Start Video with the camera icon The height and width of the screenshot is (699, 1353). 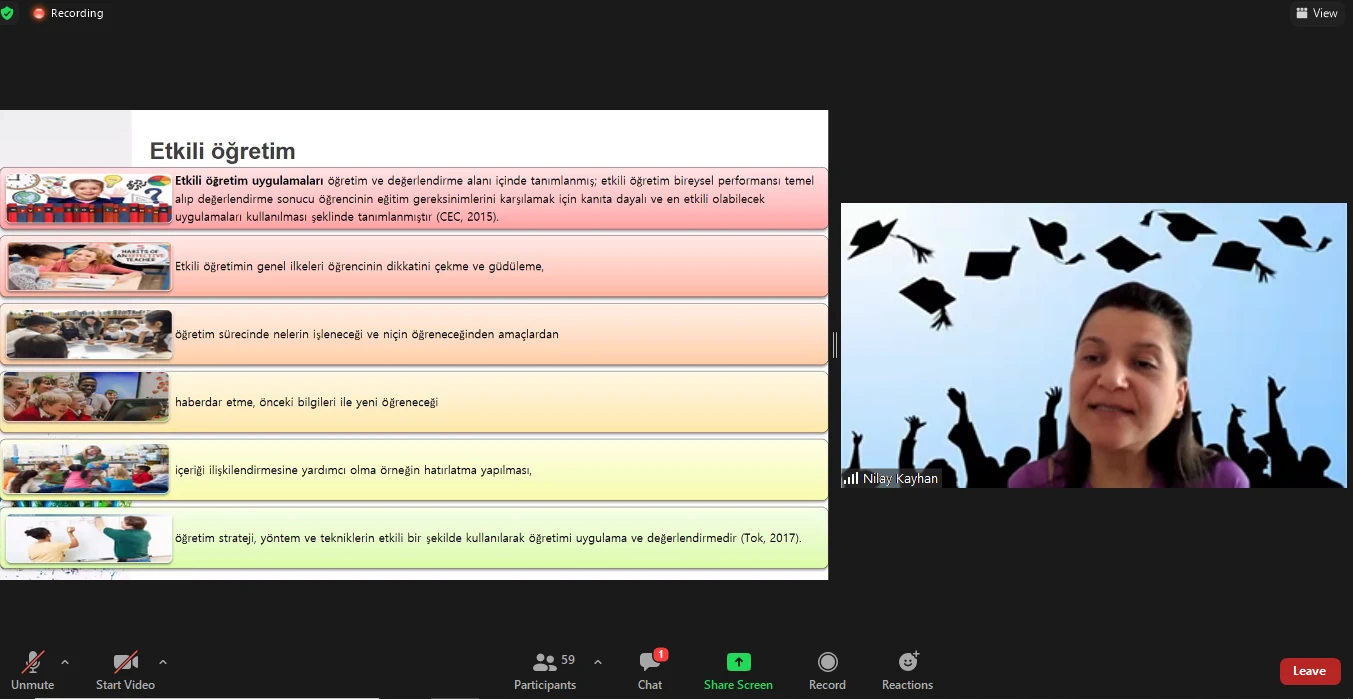click(125, 670)
